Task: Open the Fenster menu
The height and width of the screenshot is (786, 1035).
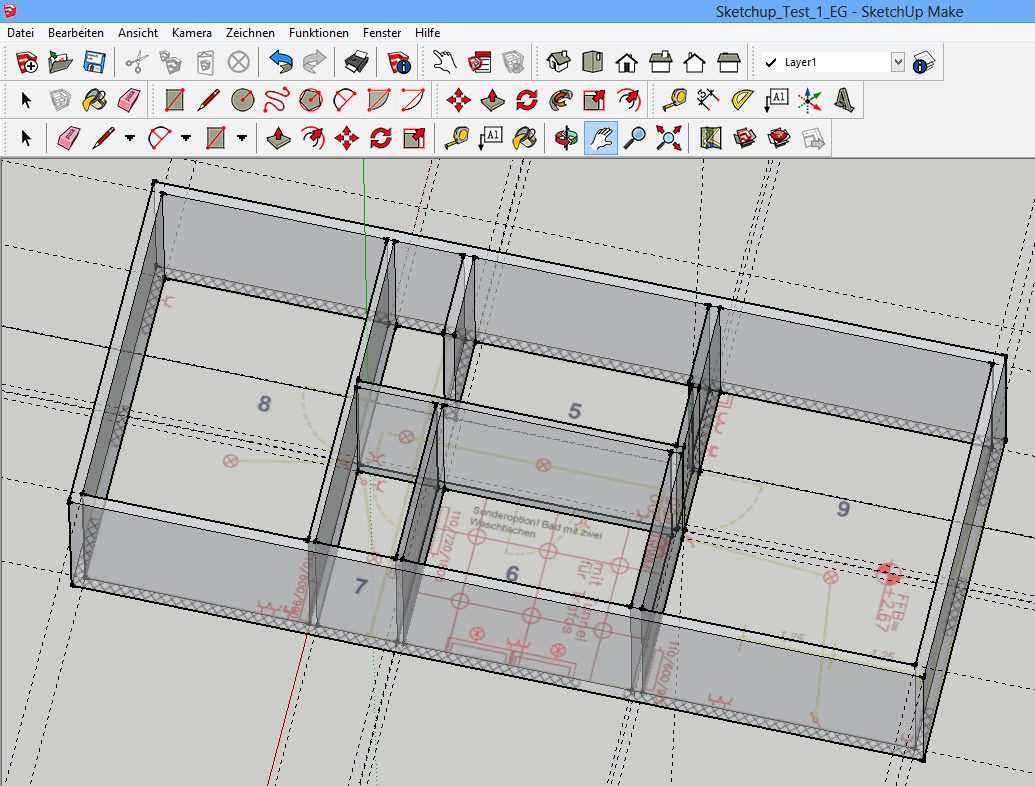Action: [x=382, y=32]
